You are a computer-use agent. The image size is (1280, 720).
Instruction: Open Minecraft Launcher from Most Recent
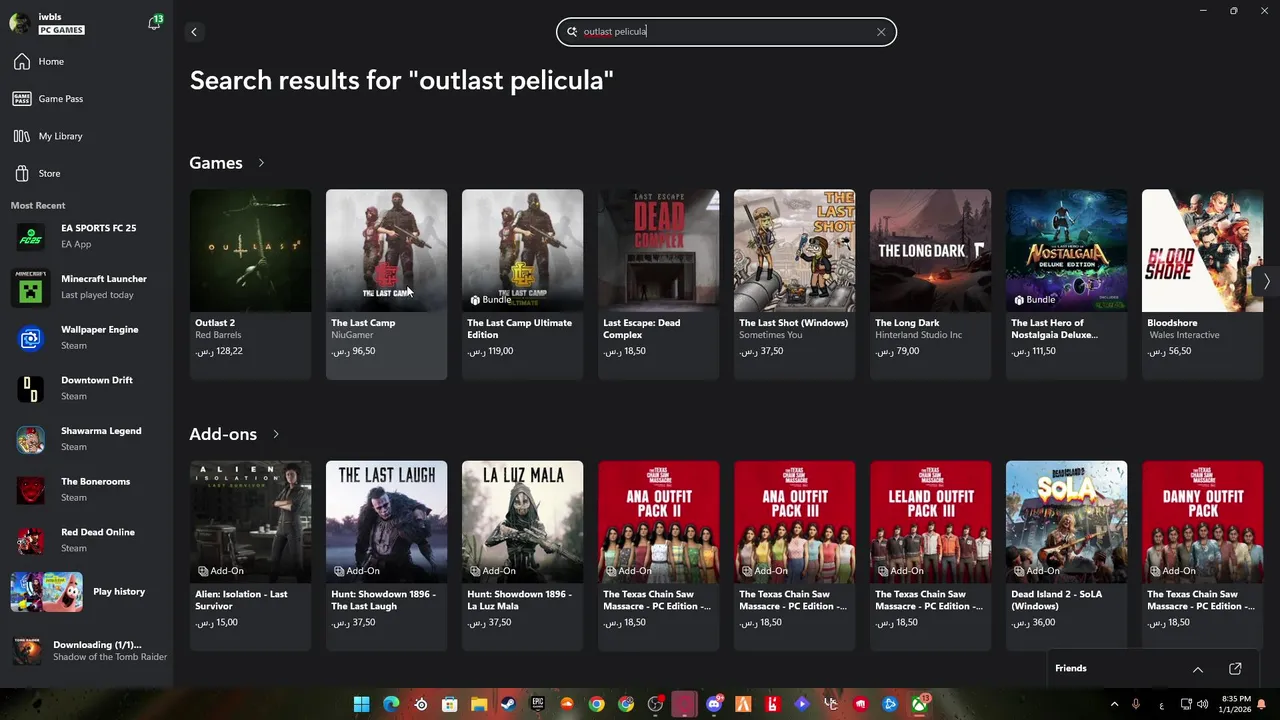(x=86, y=287)
